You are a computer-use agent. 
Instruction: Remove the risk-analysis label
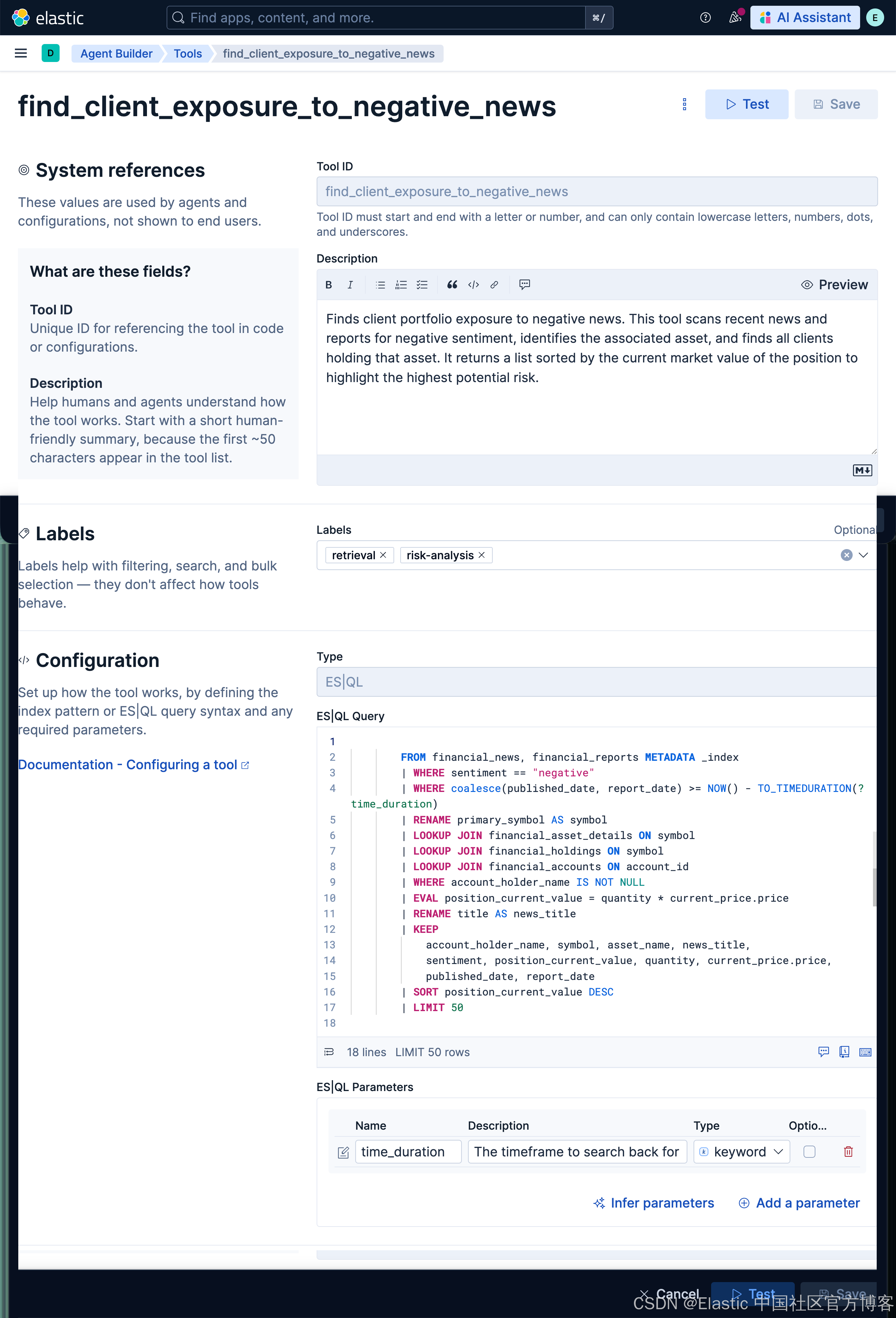click(482, 555)
